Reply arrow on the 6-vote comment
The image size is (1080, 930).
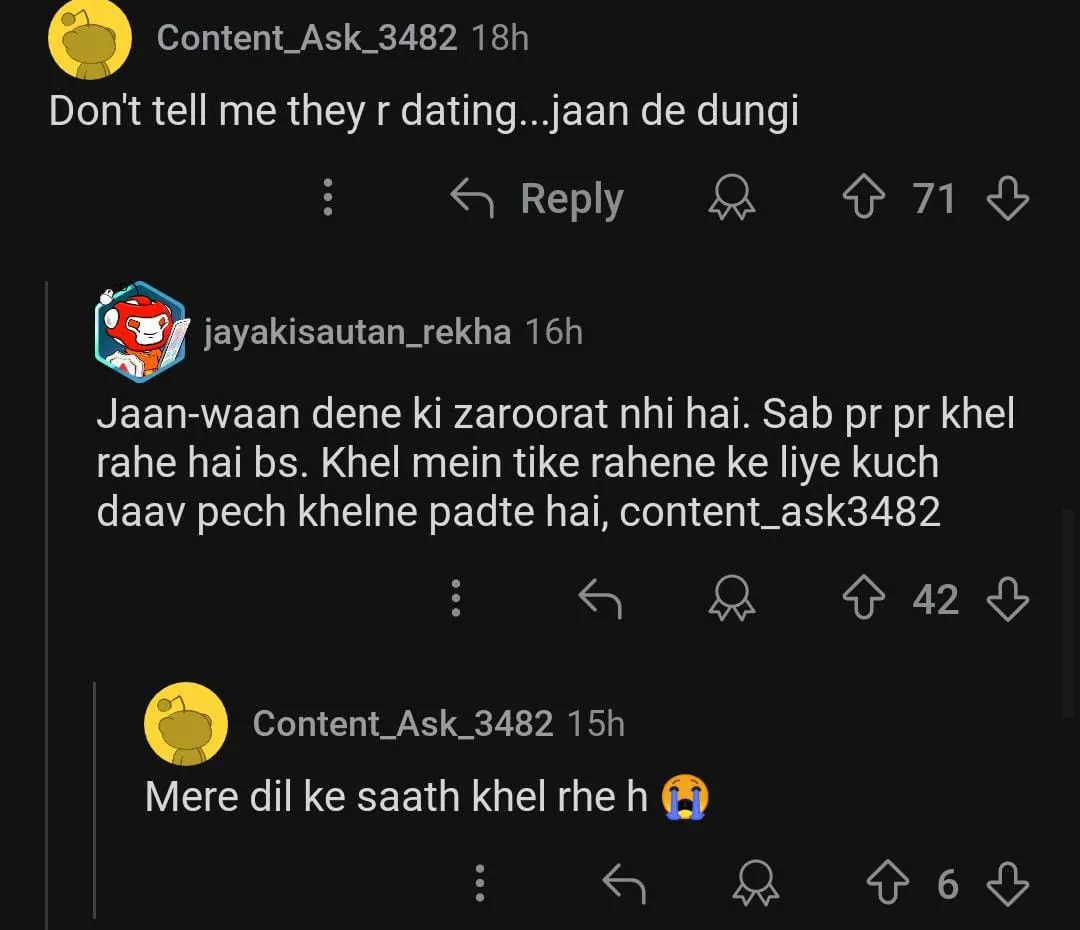tap(625, 884)
